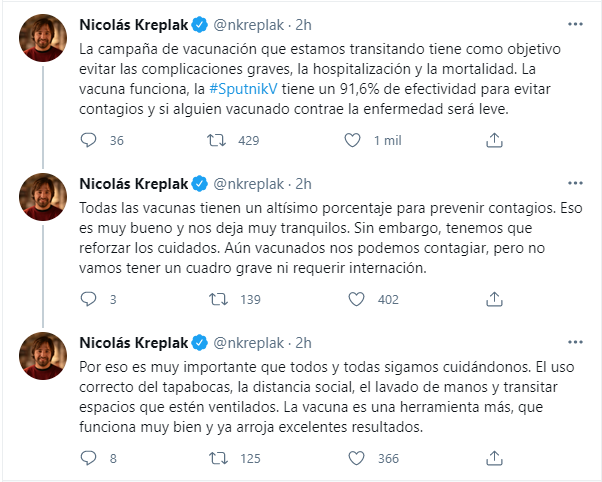The image size is (602, 482).
Task: Share the third tweet about tapabocas
Action: [494, 458]
